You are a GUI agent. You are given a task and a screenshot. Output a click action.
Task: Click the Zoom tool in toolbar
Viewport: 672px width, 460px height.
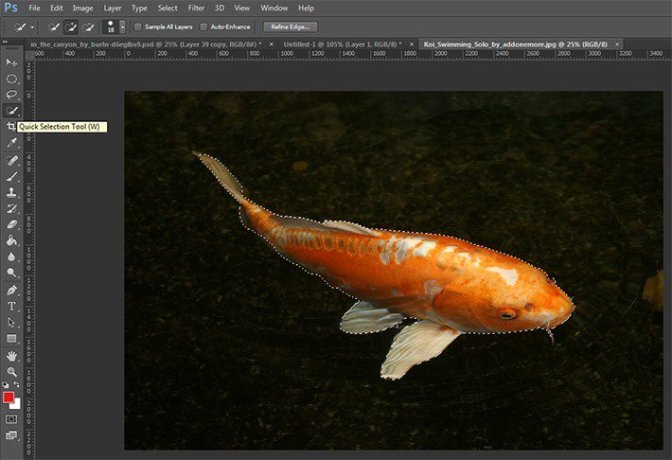(x=12, y=371)
